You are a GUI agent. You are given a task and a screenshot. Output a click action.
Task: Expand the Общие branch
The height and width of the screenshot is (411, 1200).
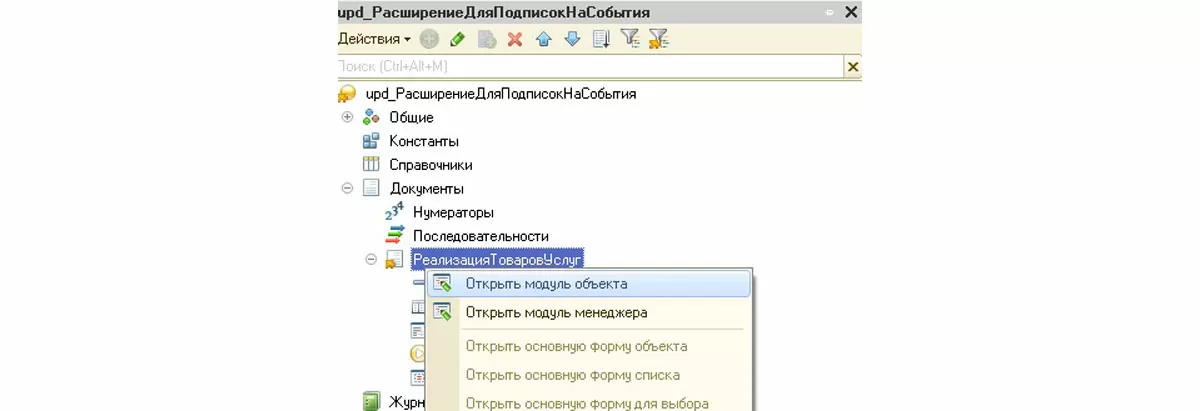point(347,117)
